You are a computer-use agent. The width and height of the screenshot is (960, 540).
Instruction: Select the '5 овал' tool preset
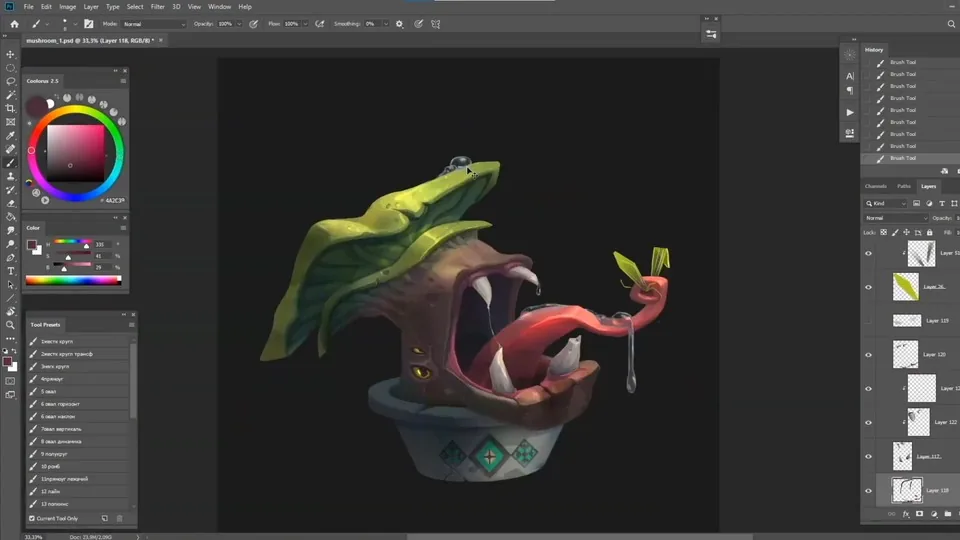[78, 391]
